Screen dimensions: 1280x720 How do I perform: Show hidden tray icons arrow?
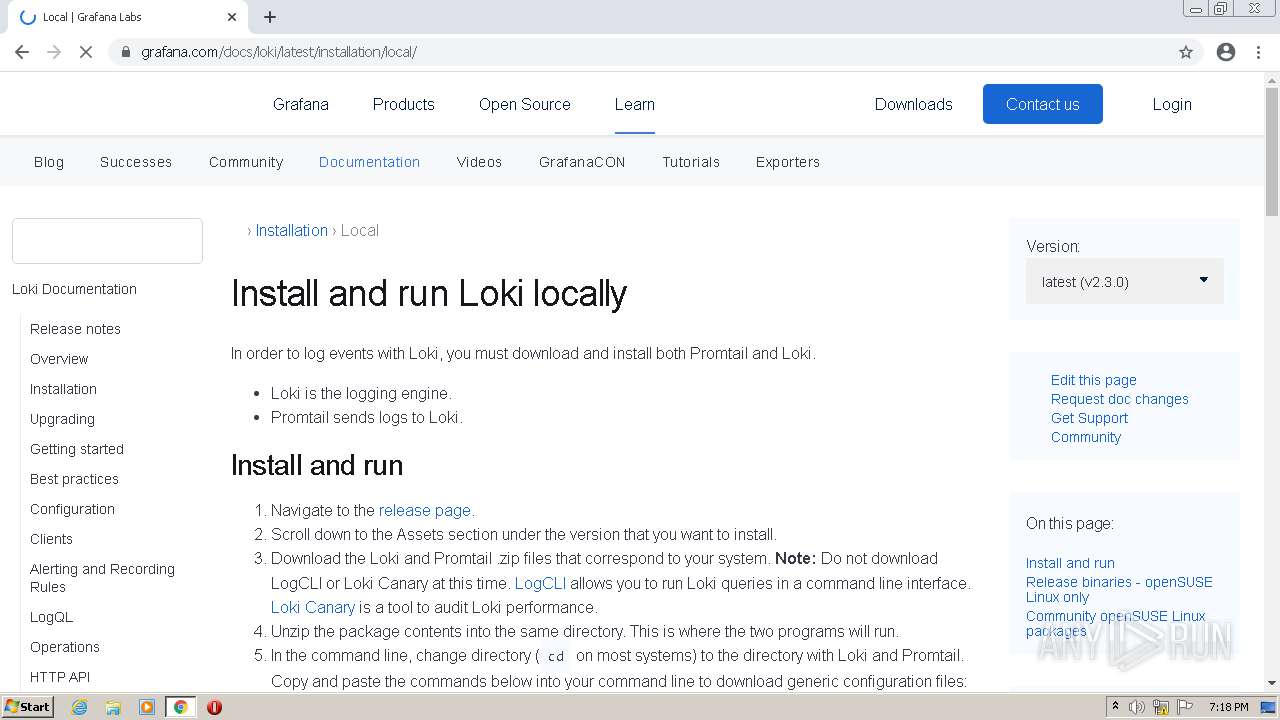(x=1115, y=707)
